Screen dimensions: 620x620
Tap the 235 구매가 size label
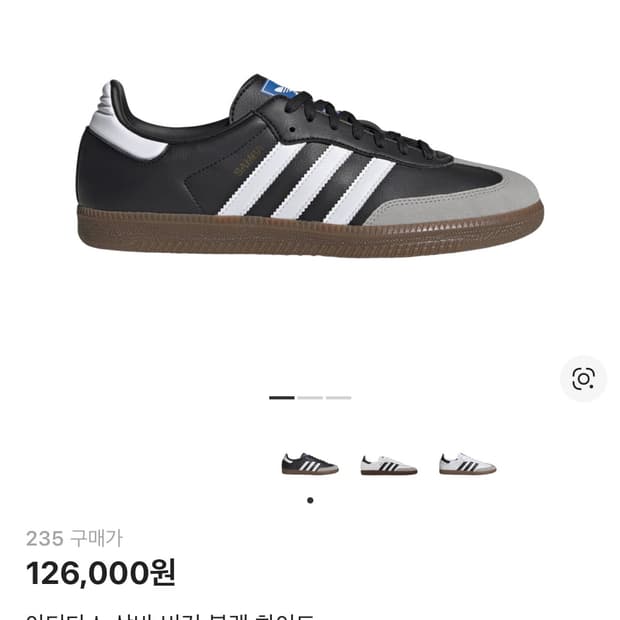pos(74,539)
